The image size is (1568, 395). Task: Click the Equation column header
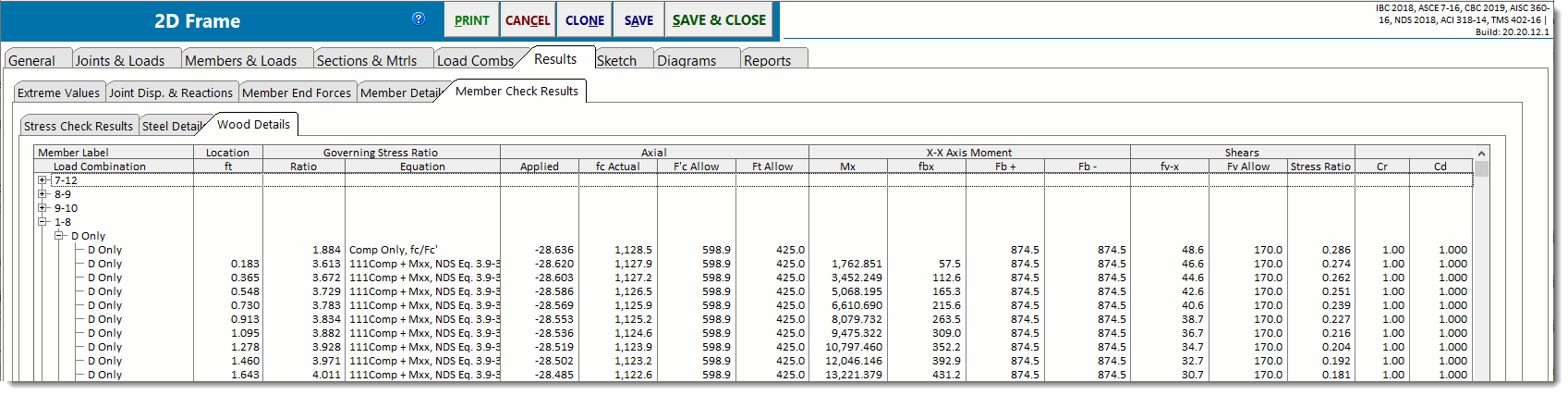[x=422, y=167]
